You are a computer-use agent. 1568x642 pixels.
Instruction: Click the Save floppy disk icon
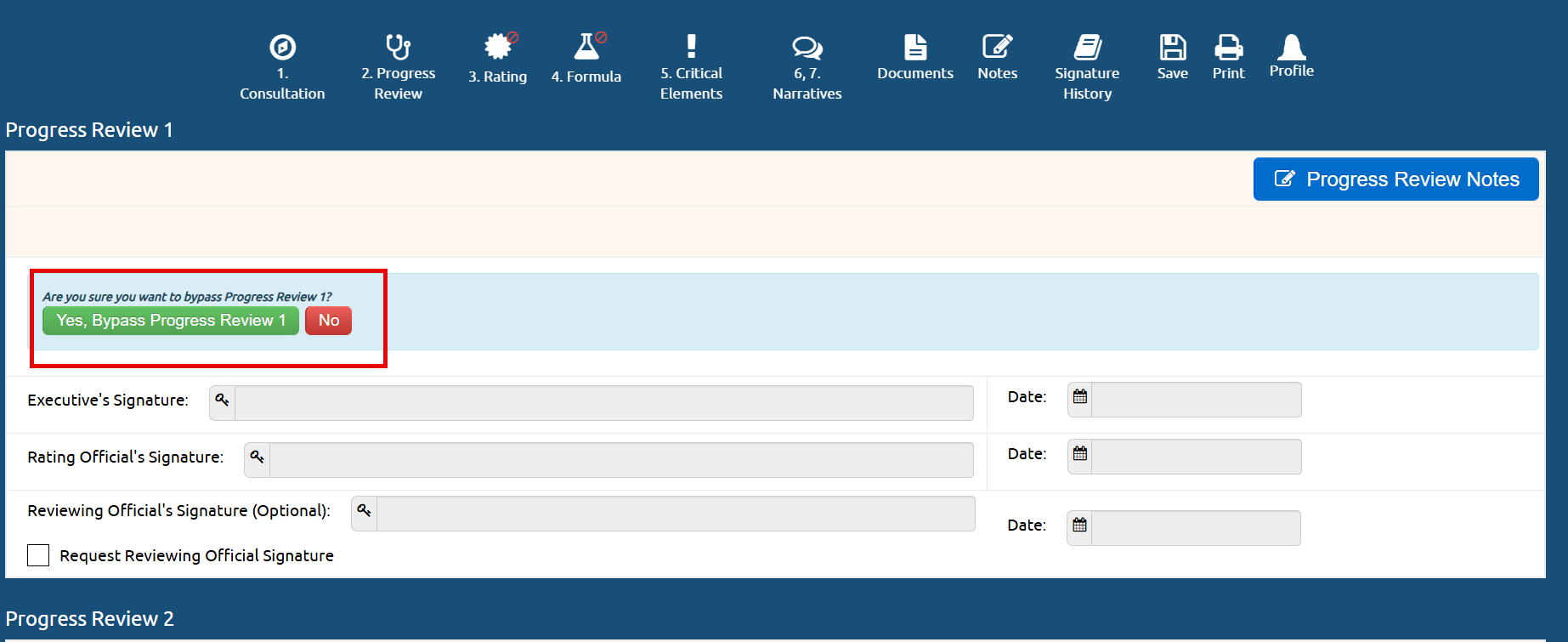[x=1173, y=47]
